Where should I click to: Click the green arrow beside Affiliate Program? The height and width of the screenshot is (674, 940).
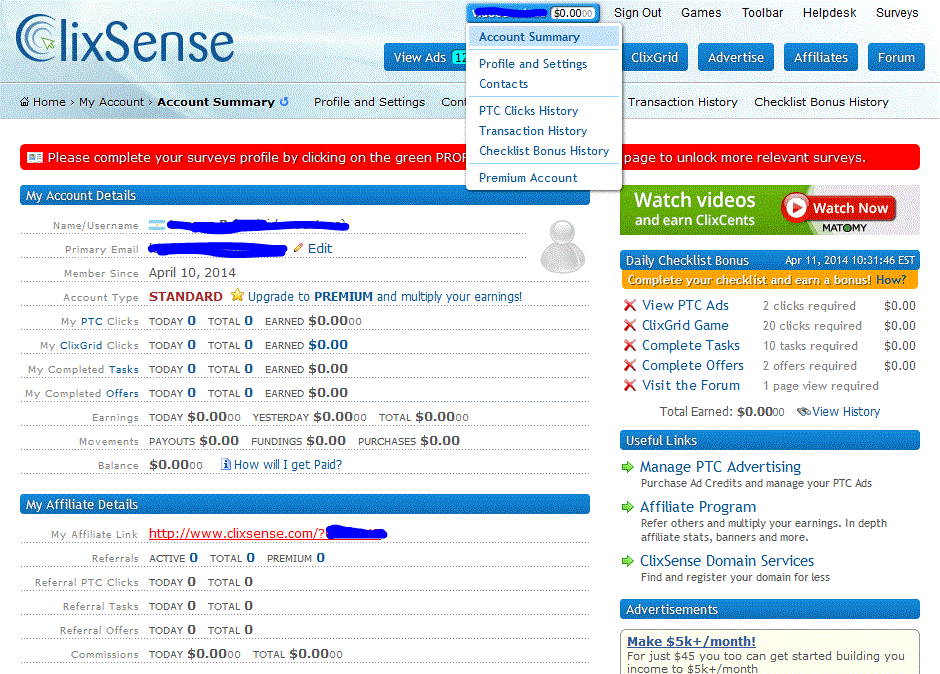click(628, 507)
